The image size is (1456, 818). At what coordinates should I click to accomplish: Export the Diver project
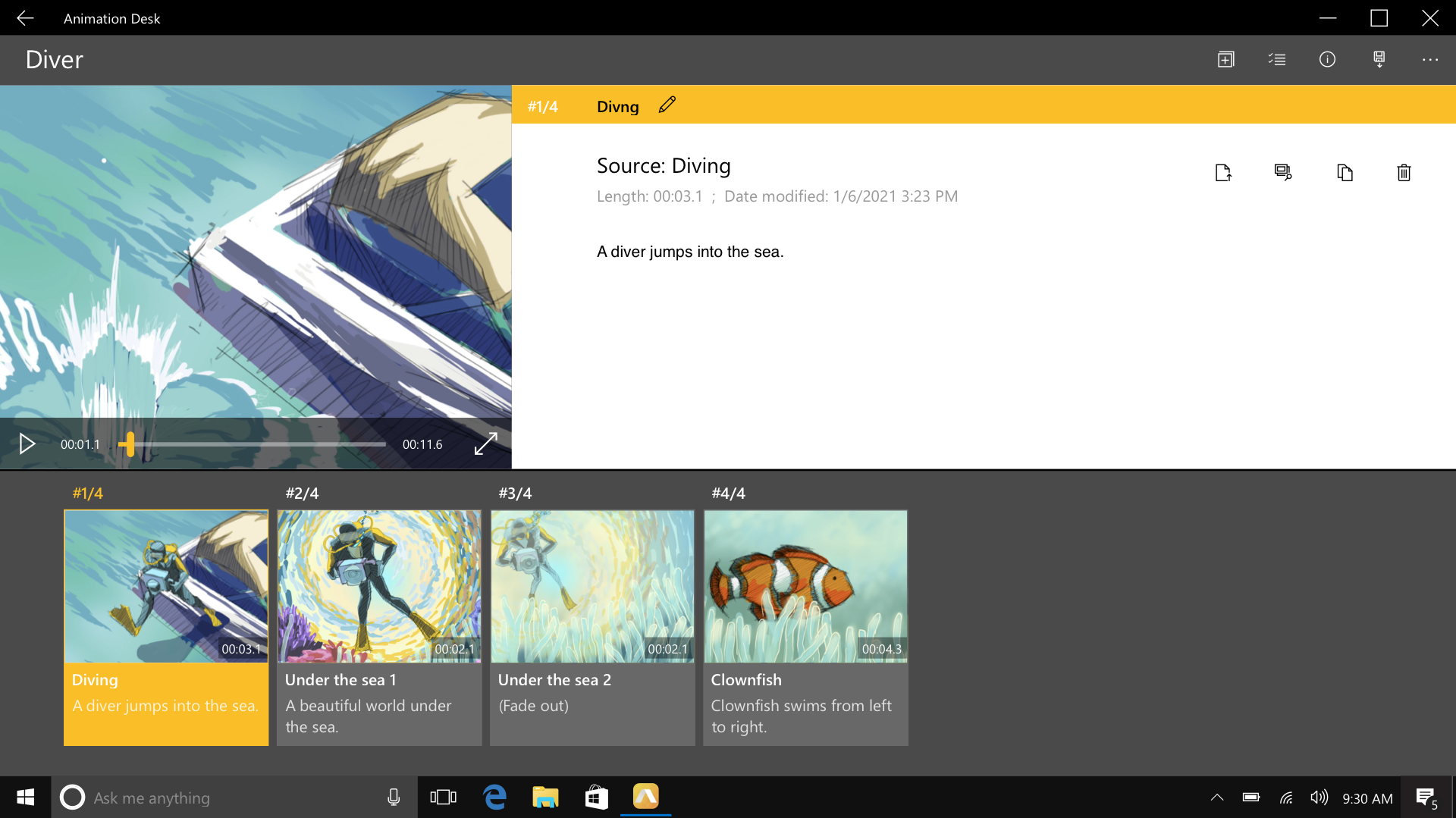coord(1379,59)
